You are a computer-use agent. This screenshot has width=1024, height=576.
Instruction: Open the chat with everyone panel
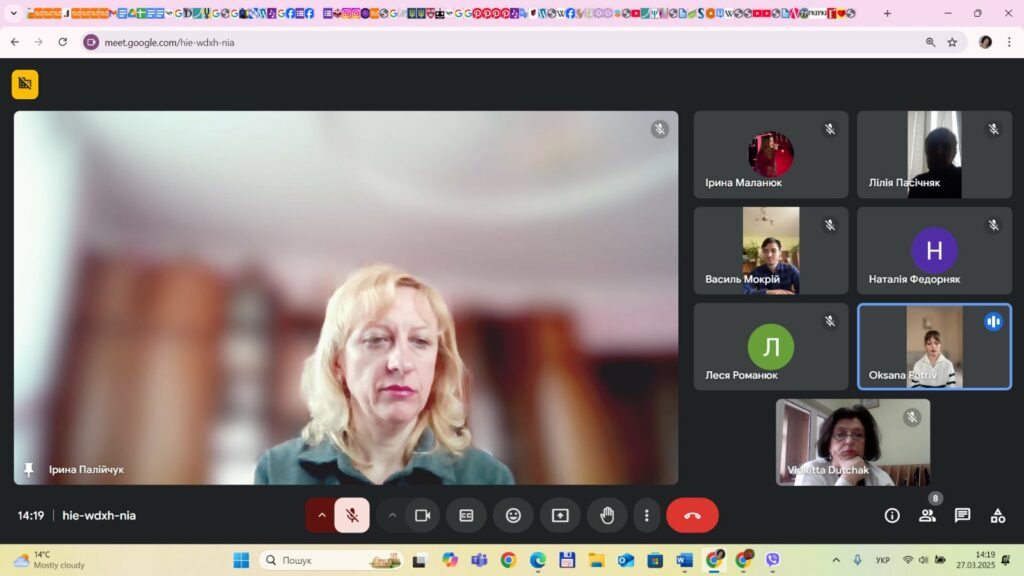coord(963,515)
